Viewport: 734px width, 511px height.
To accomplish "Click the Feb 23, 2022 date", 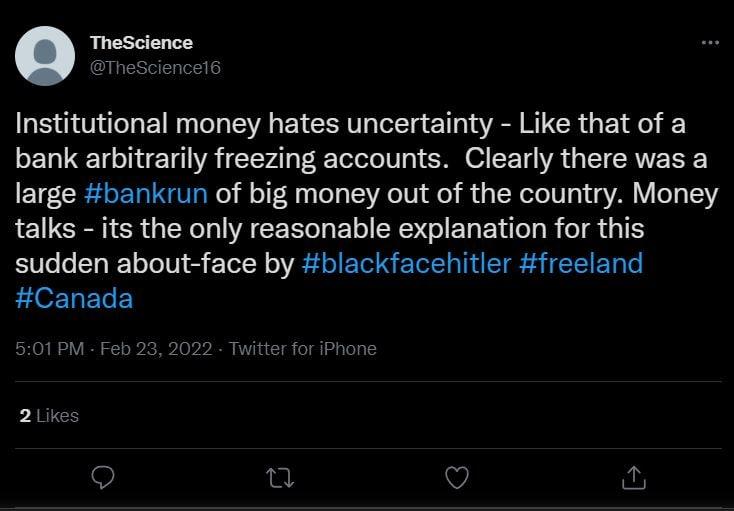I will coord(155,349).
